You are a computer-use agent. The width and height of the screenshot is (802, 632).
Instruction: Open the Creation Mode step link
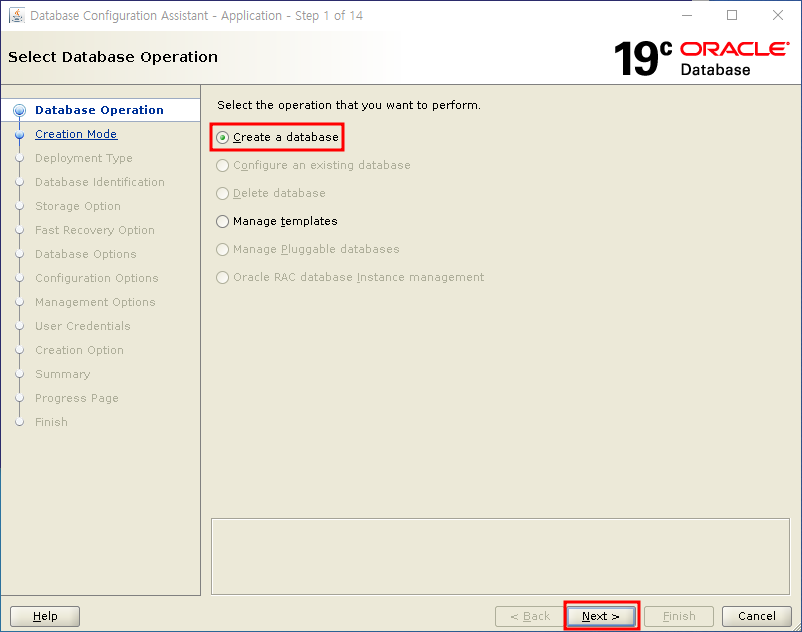pyautogui.click(x=76, y=134)
